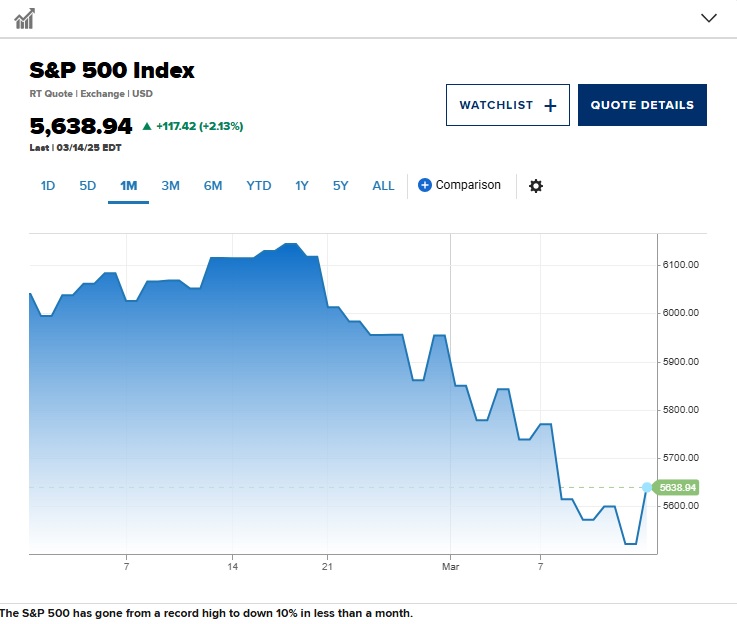This screenshot has width=737, height=624.
Task: Click the green up-arrow change indicator
Action: 147,127
